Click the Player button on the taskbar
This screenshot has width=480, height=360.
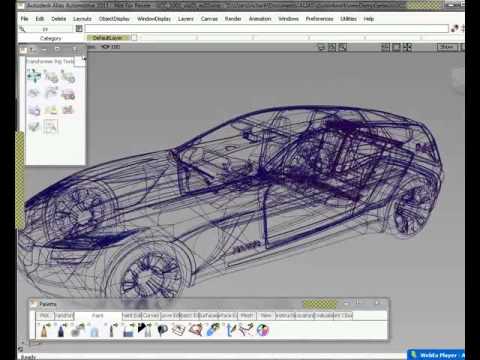tap(437, 355)
